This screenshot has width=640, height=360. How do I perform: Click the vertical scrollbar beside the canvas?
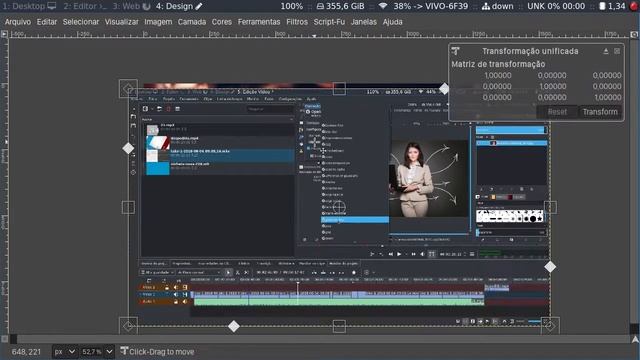click(634, 186)
